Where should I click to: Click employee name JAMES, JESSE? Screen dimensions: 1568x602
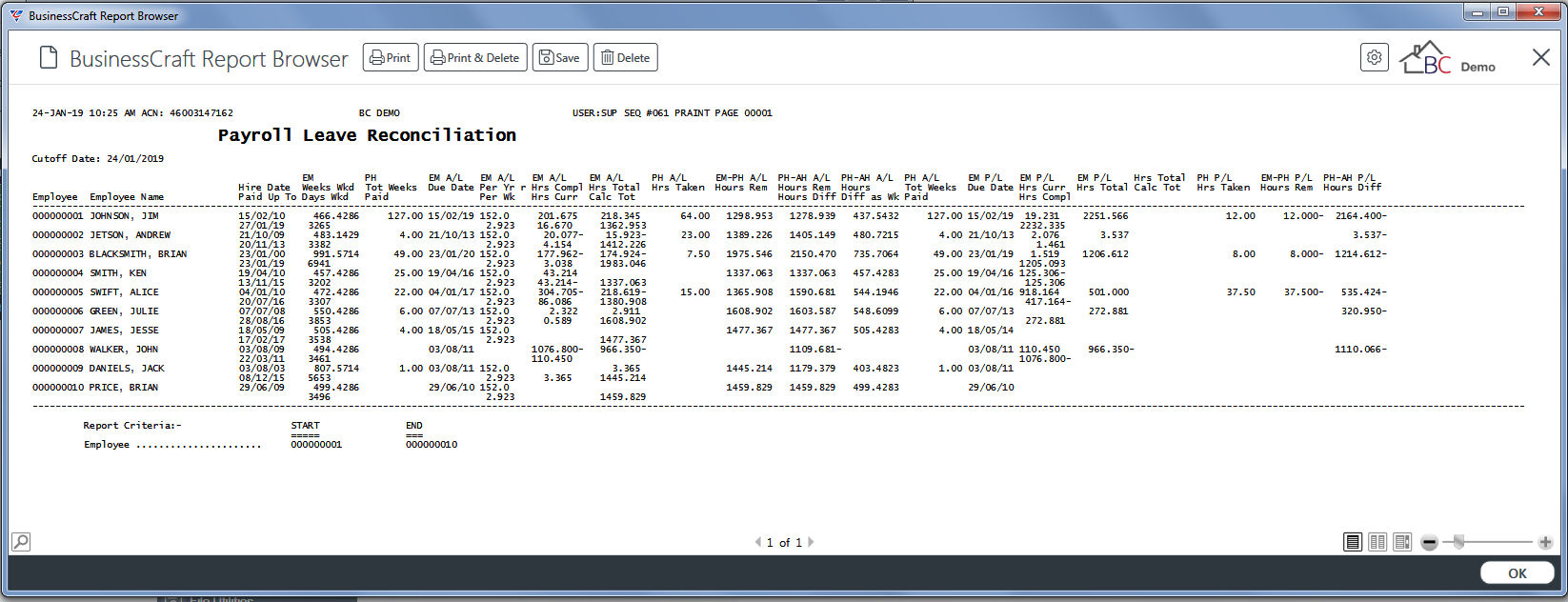[x=124, y=331]
